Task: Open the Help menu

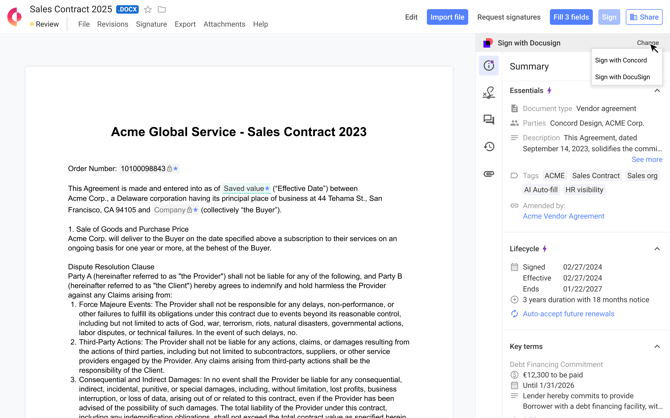Action: coord(260,24)
